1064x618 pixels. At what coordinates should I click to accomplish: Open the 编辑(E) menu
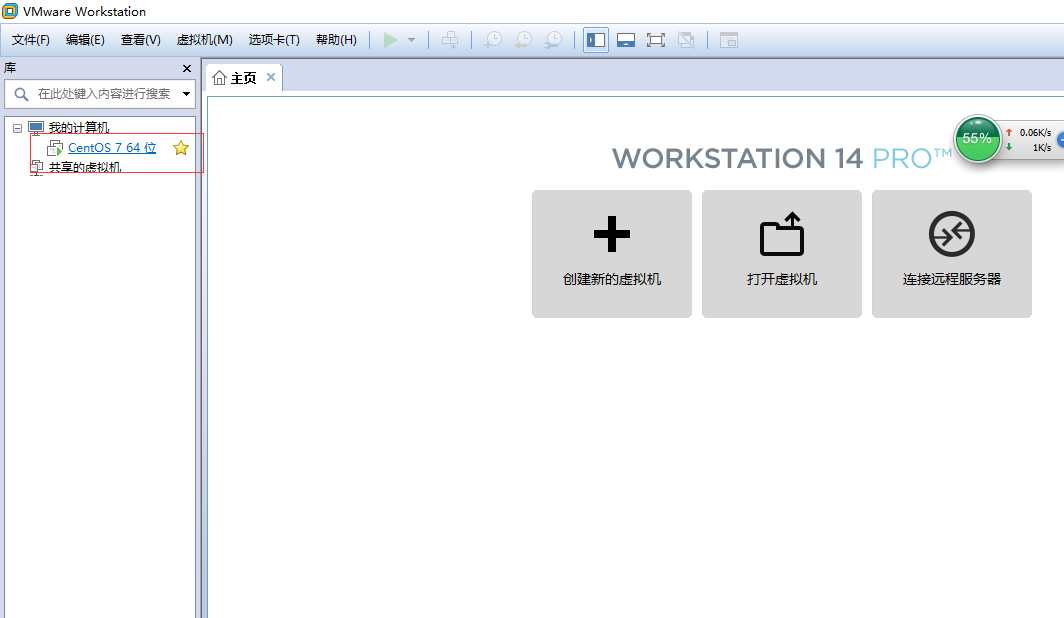pyautogui.click(x=85, y=40)
